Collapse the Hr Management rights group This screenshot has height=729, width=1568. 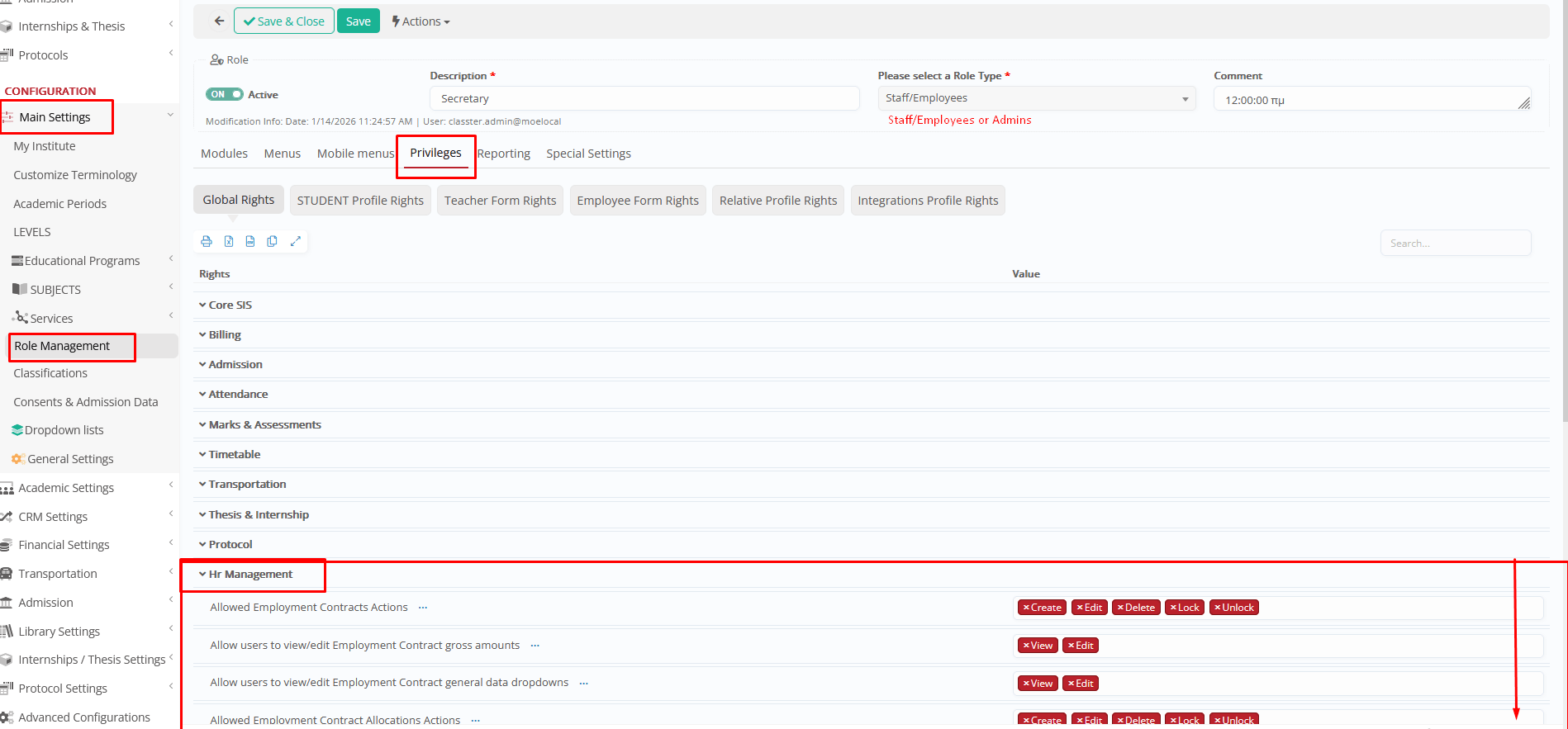click(249, 574)
